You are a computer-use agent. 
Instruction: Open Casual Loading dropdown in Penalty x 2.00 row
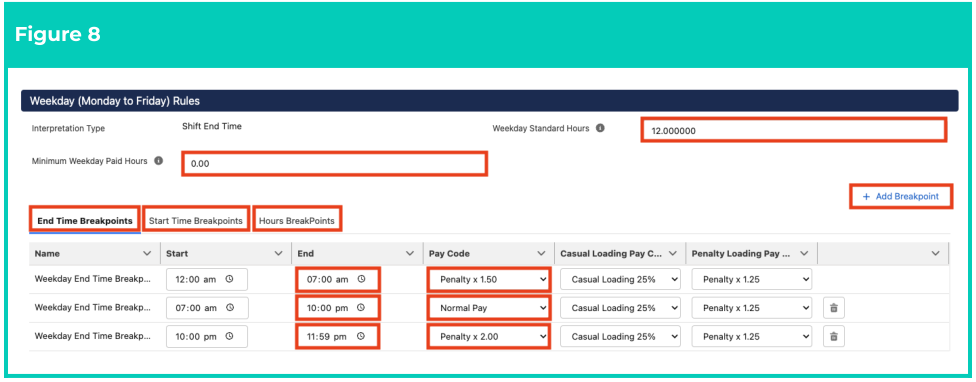coord(620,337)
